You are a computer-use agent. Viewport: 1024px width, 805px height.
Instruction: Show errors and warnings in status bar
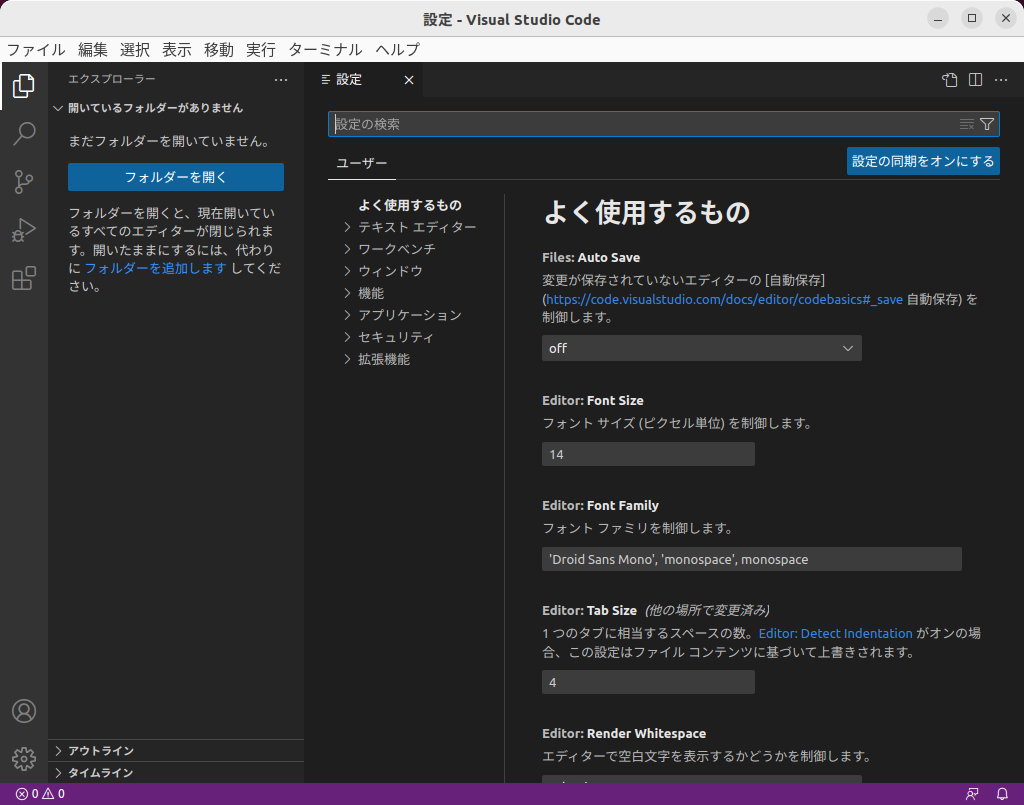coord(40,794)
